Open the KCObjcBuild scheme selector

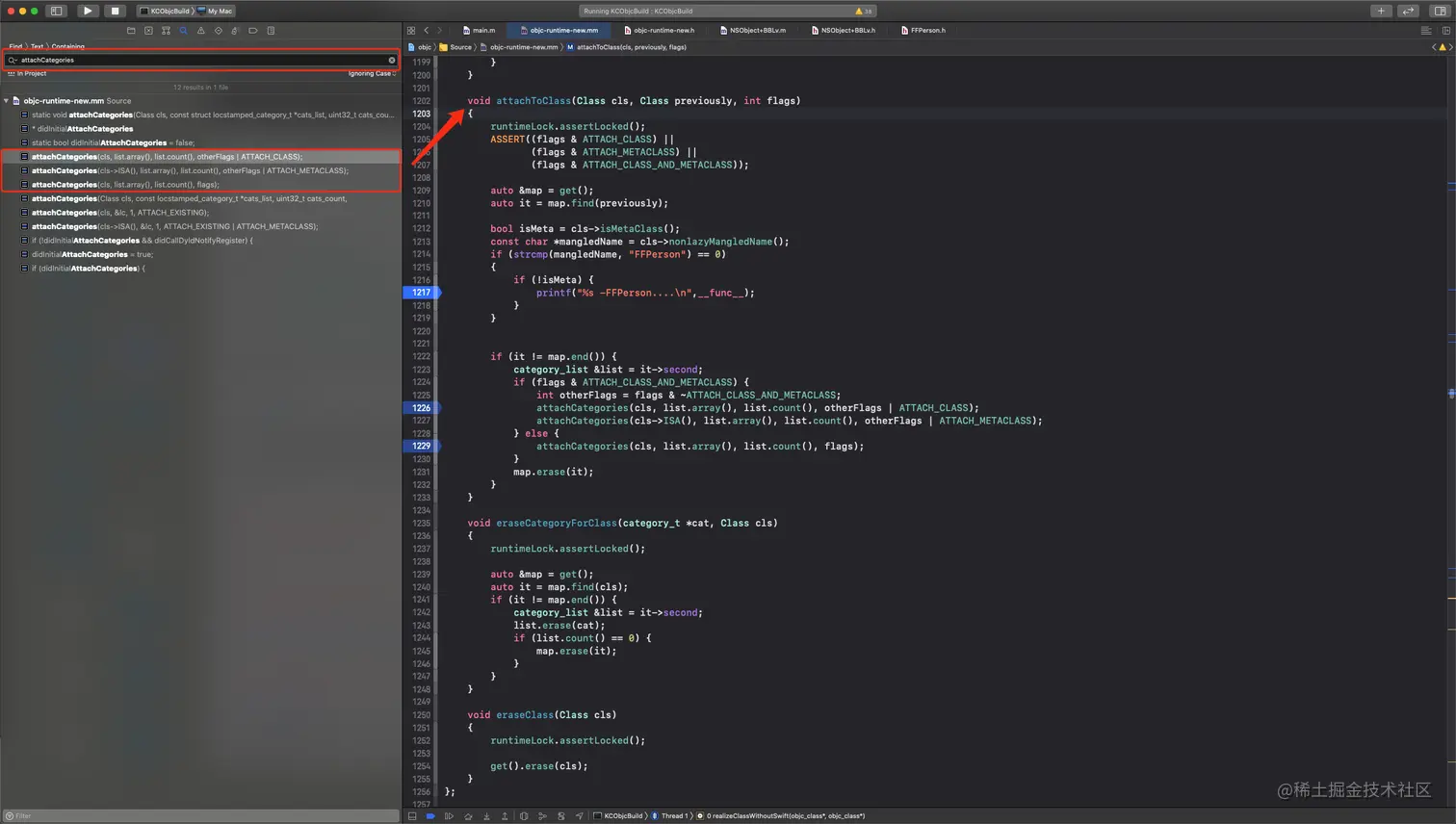coord(166,12)
